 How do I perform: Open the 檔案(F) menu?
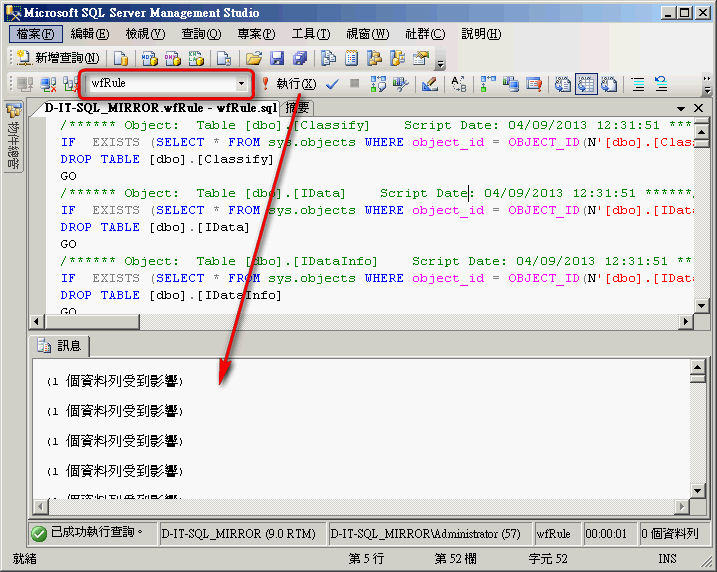[x=35, y=34]
